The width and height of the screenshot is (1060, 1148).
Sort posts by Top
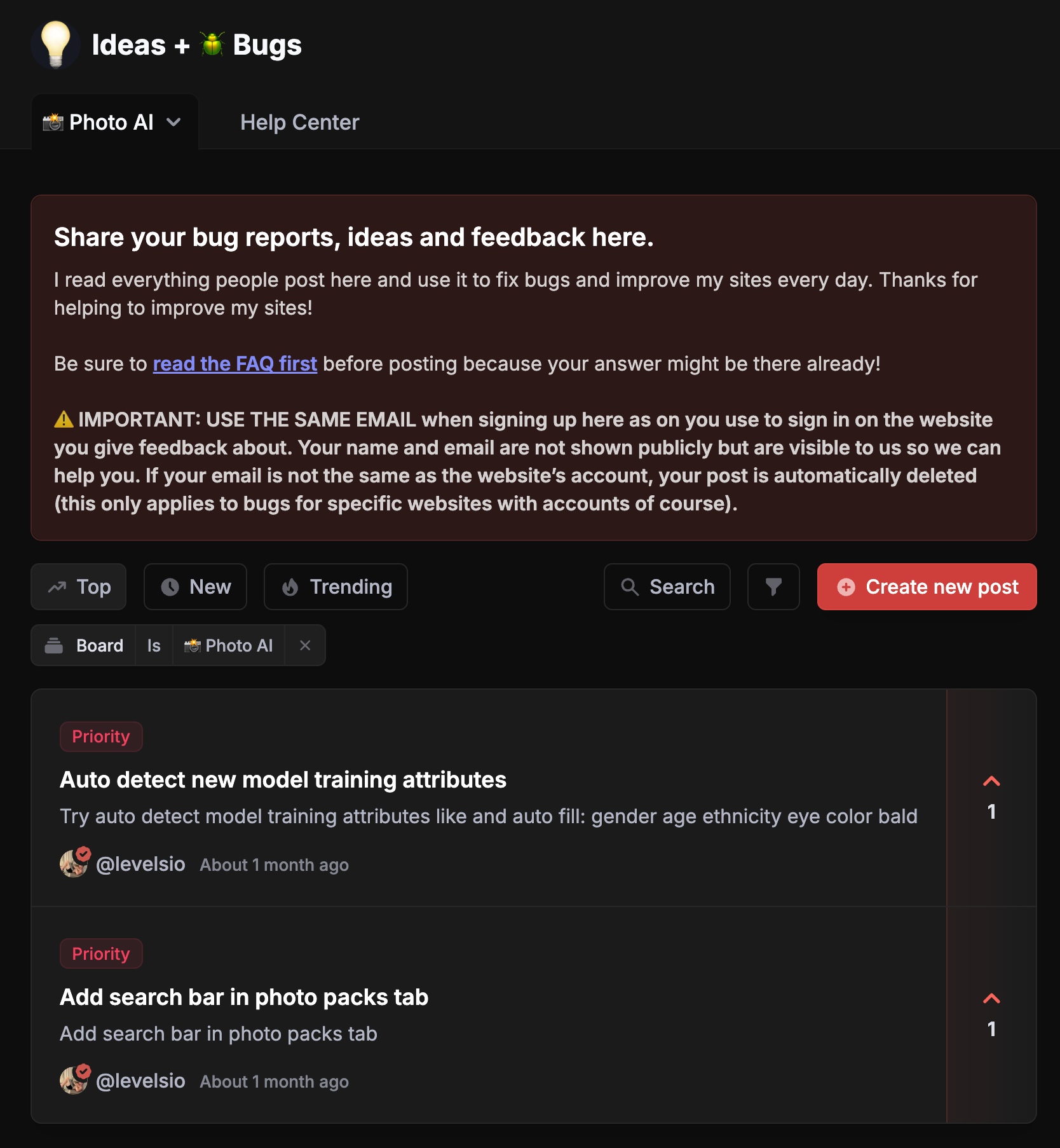point(79,587)
